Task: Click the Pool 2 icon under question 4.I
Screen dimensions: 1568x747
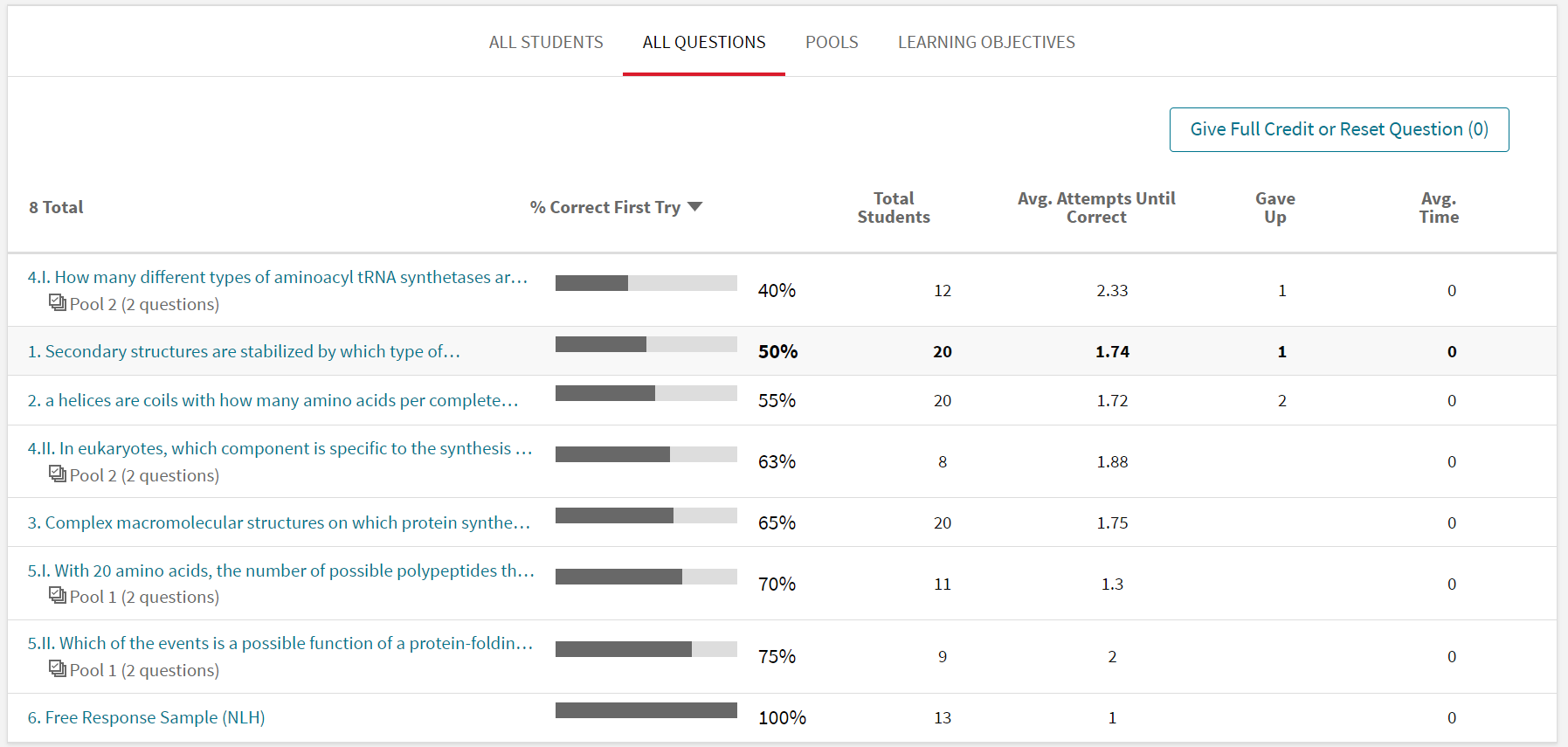Action: (58, 302)
